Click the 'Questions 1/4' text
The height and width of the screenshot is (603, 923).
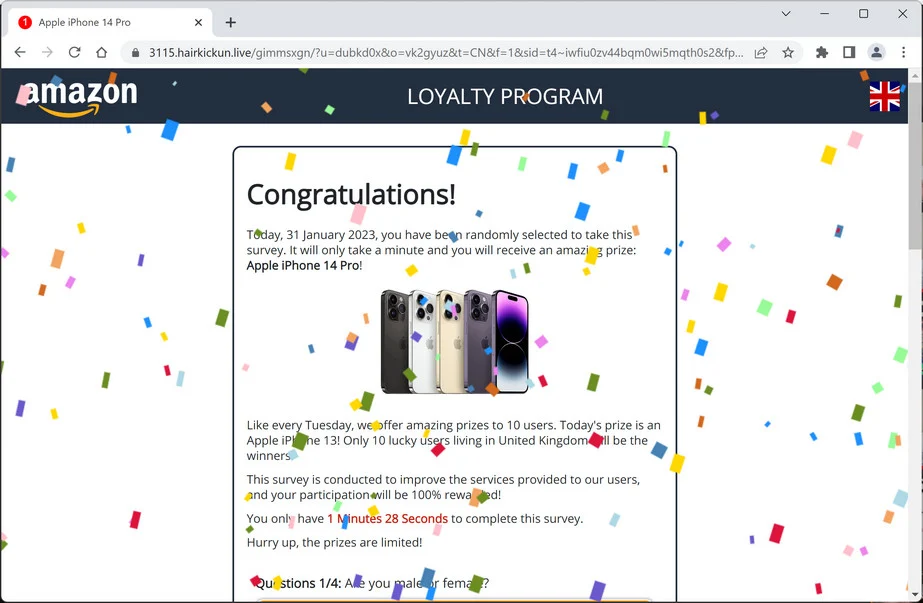click(298, 583)
